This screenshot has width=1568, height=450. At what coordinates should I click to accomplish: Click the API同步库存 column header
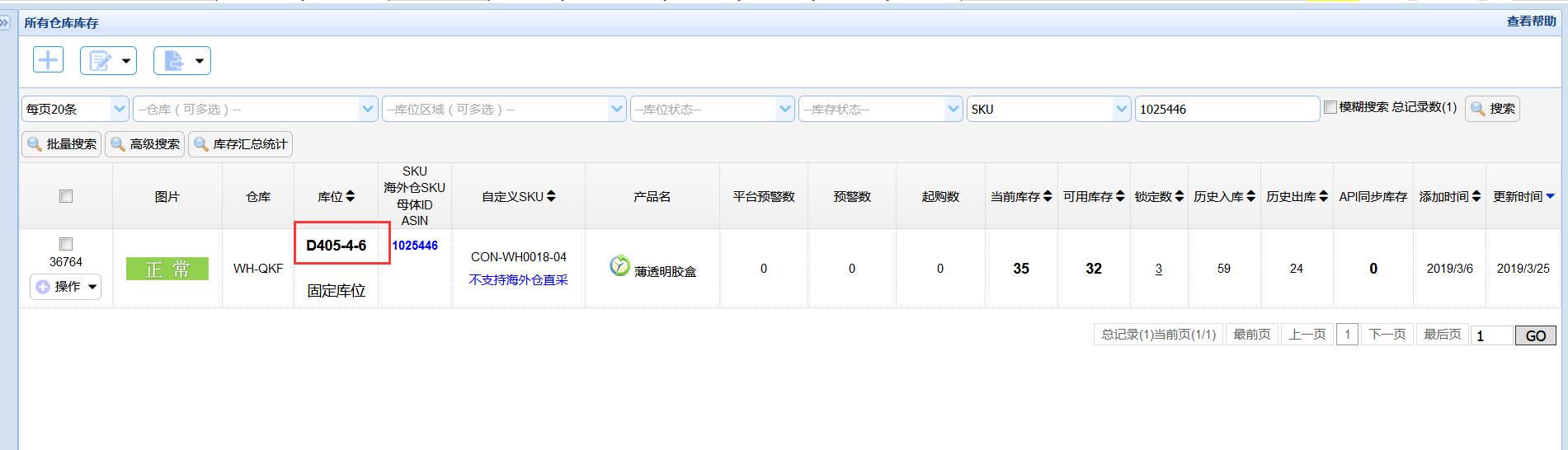1373,196
